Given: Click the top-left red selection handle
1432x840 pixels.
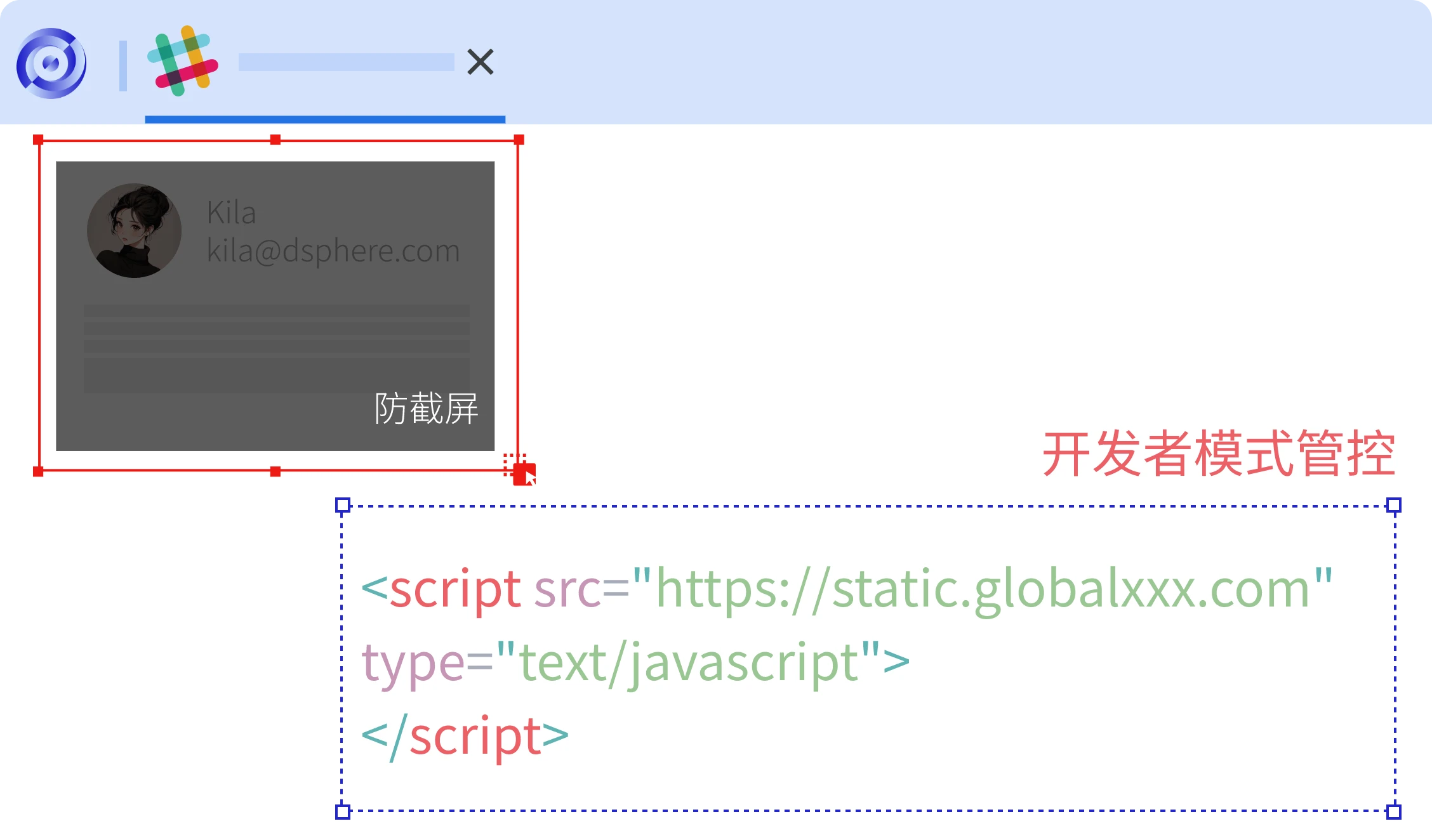Looking at the screenshot, I should pyautogui.click(x=38, y=140).
